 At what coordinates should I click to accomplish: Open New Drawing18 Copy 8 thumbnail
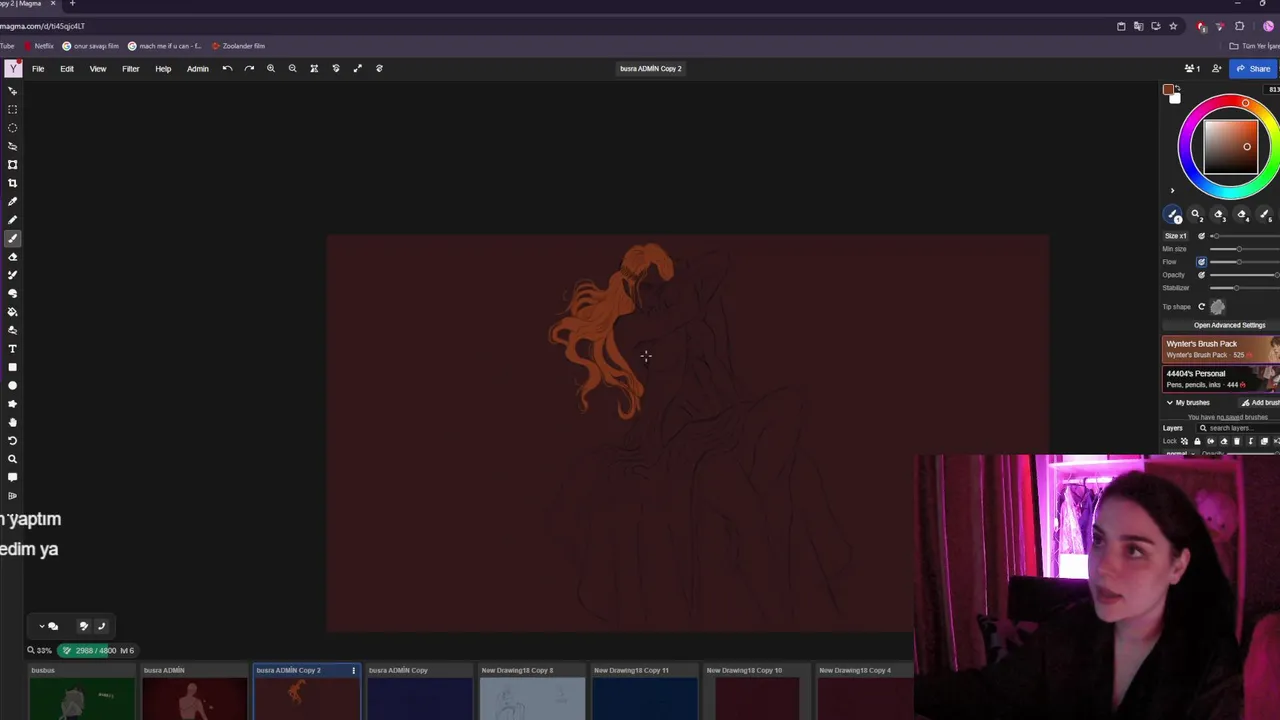pos(532,693)
